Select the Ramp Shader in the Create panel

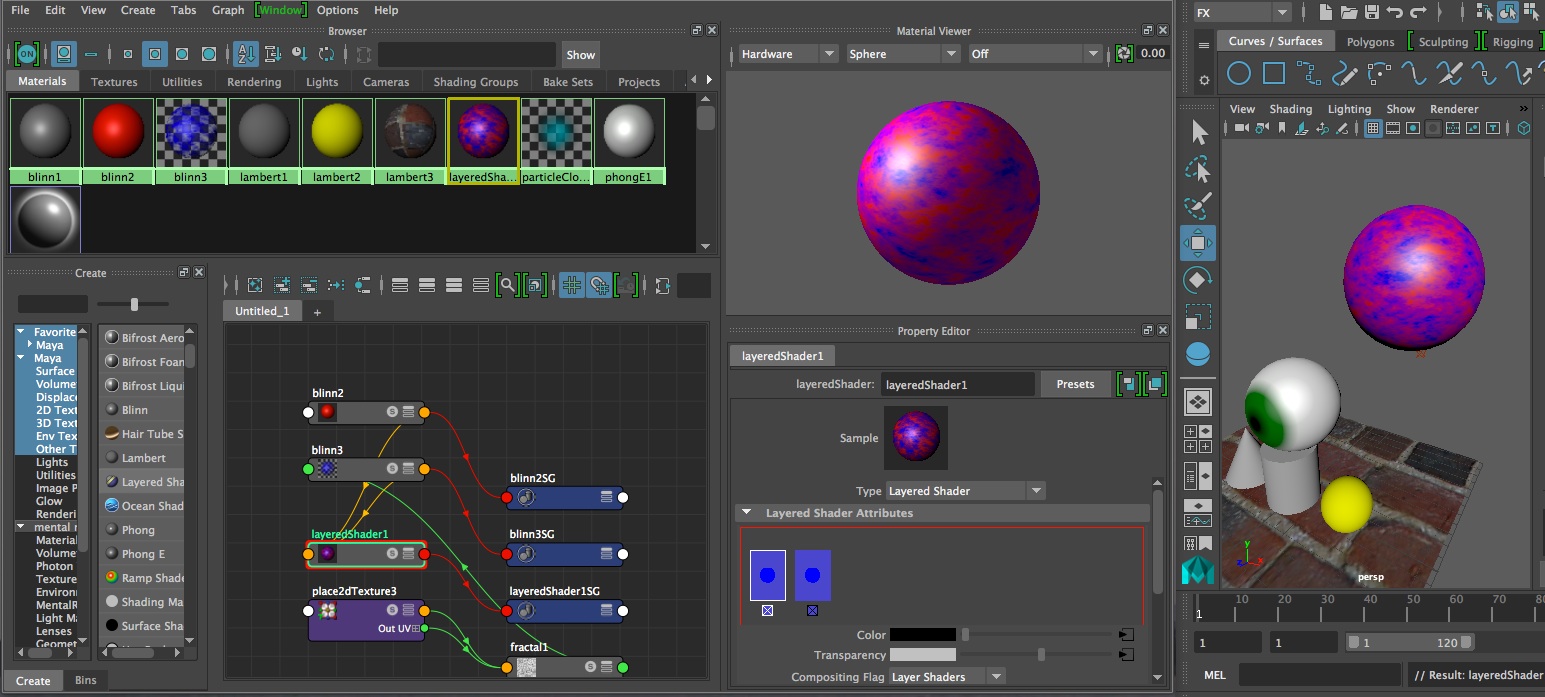(x=145, y=578)
